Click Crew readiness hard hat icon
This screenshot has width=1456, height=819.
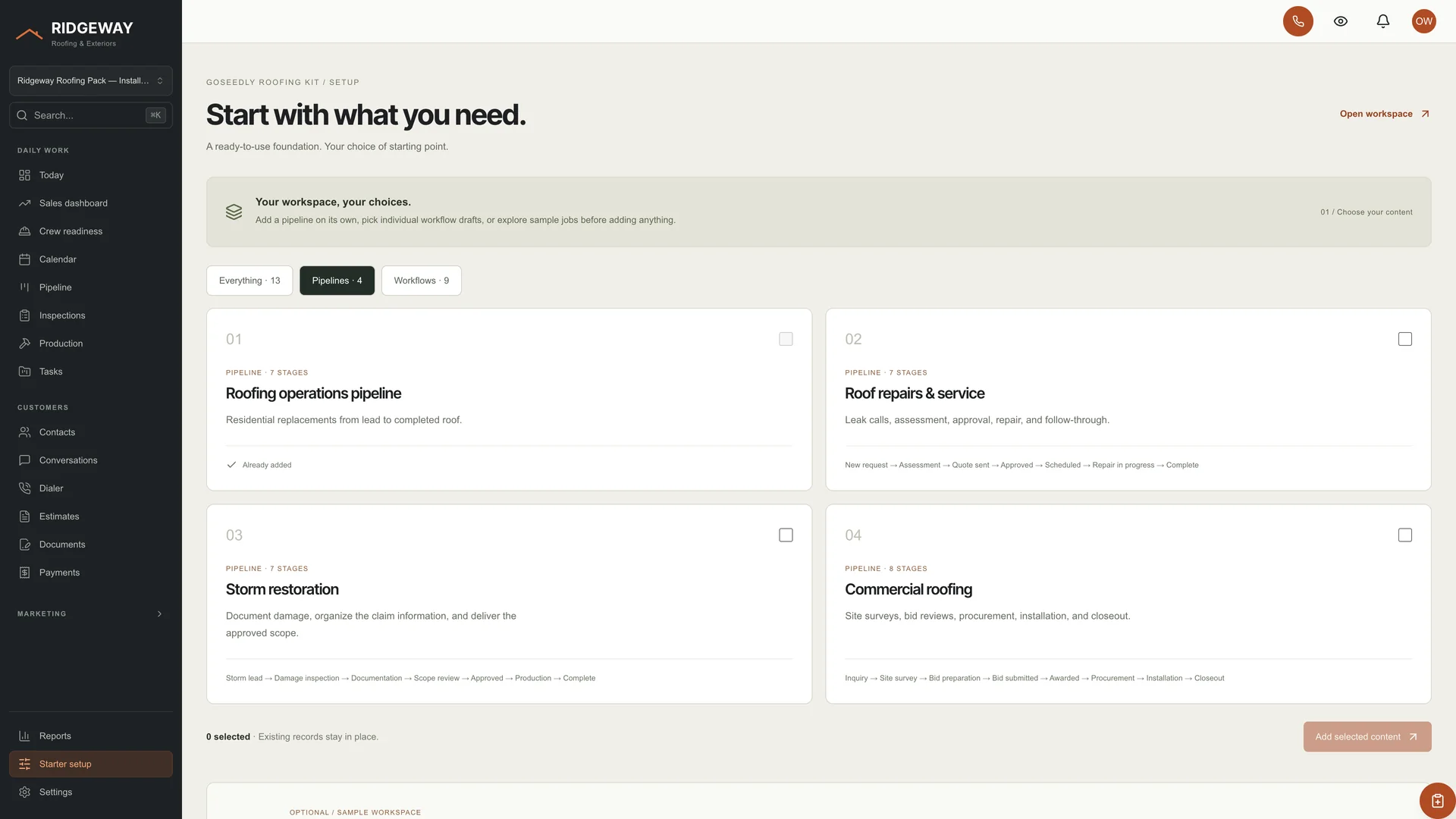click(x=24, y=231)
